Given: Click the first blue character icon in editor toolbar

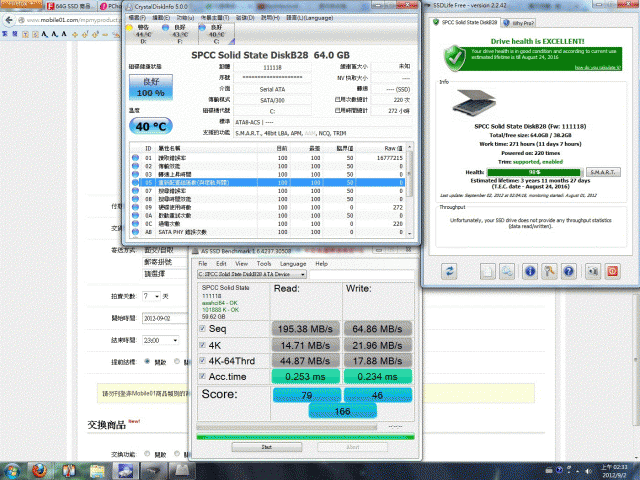Looking at the screenshot, I should 5,34.
